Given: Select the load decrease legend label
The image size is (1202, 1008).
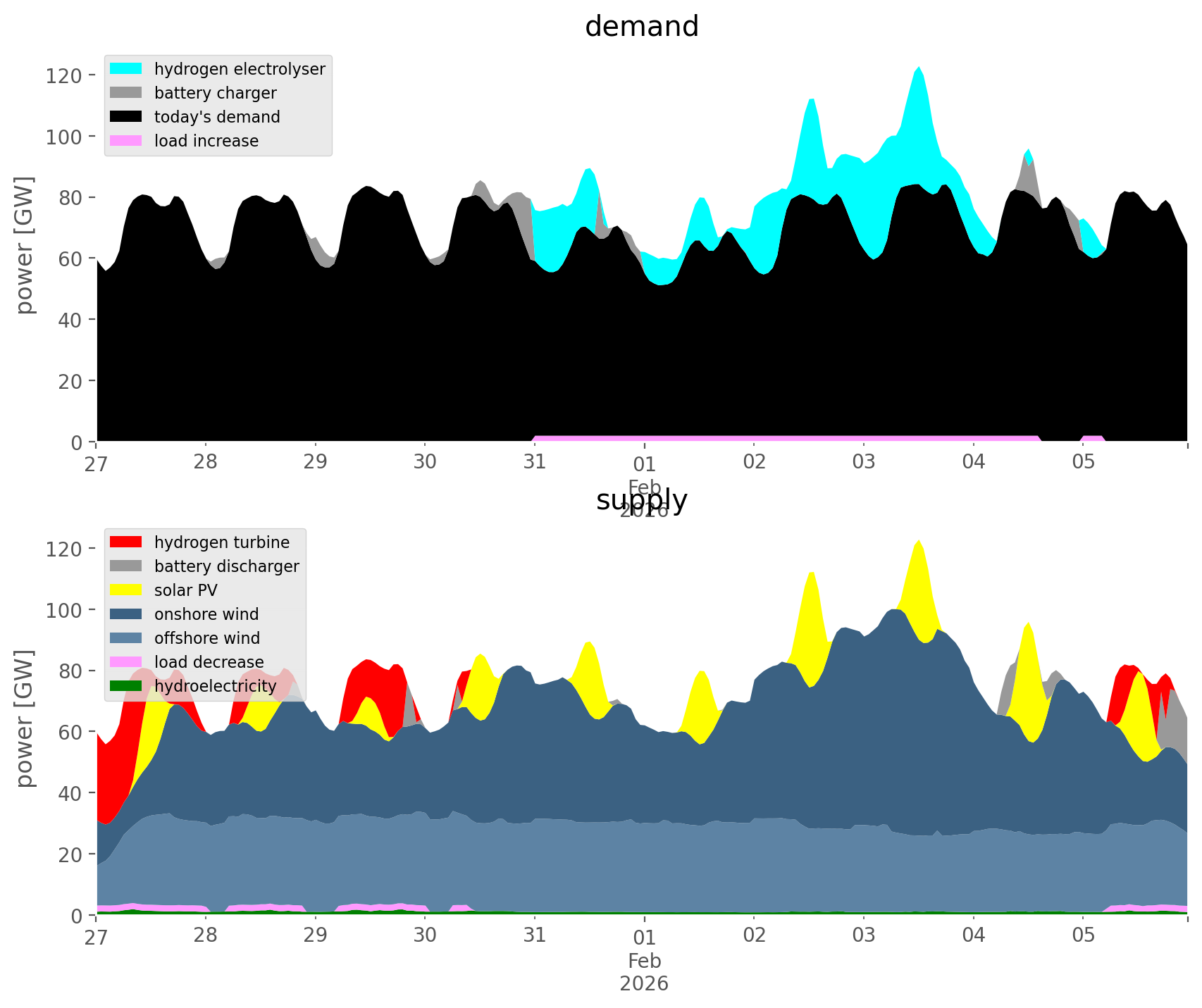Looking at the screenshot, I should 209,662.
